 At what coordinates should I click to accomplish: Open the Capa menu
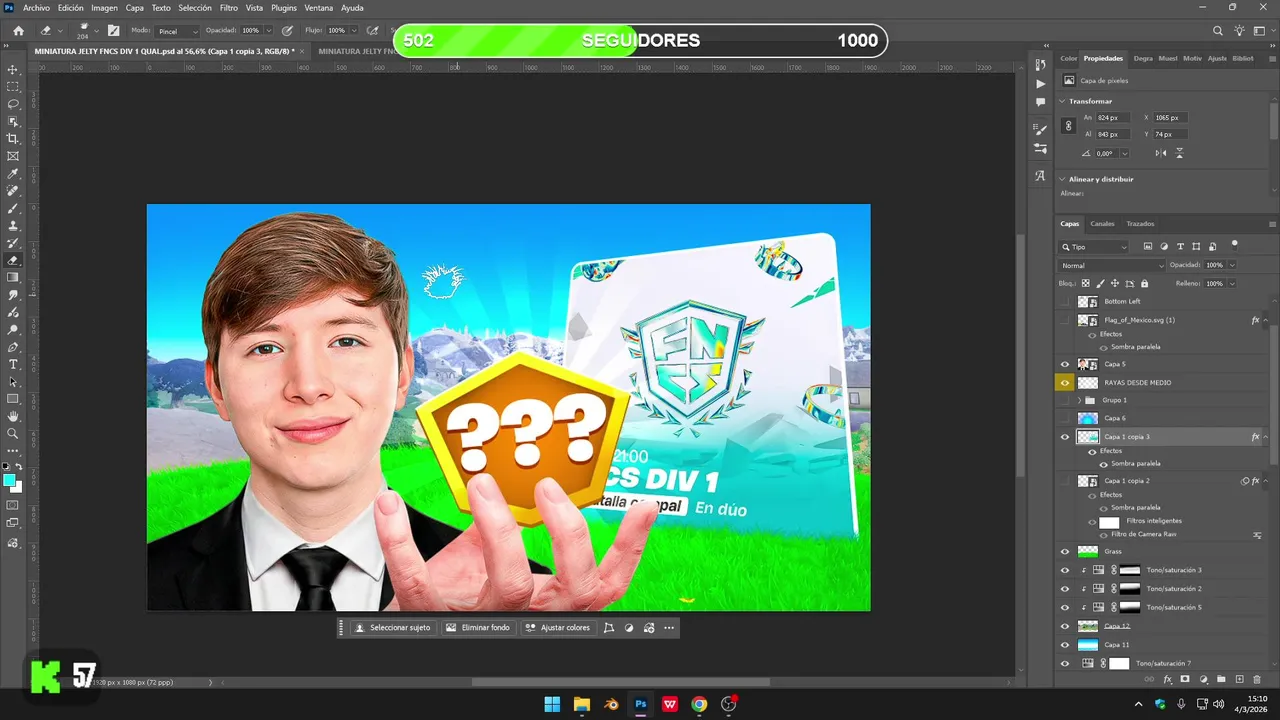click(134, 7)
